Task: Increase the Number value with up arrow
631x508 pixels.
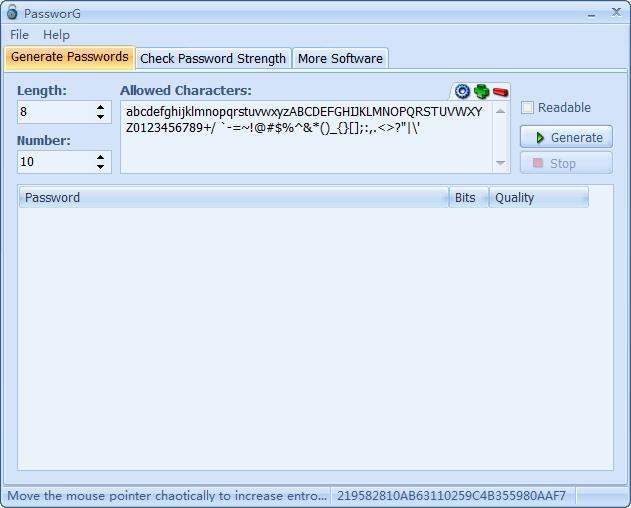Action: (101, 157)
